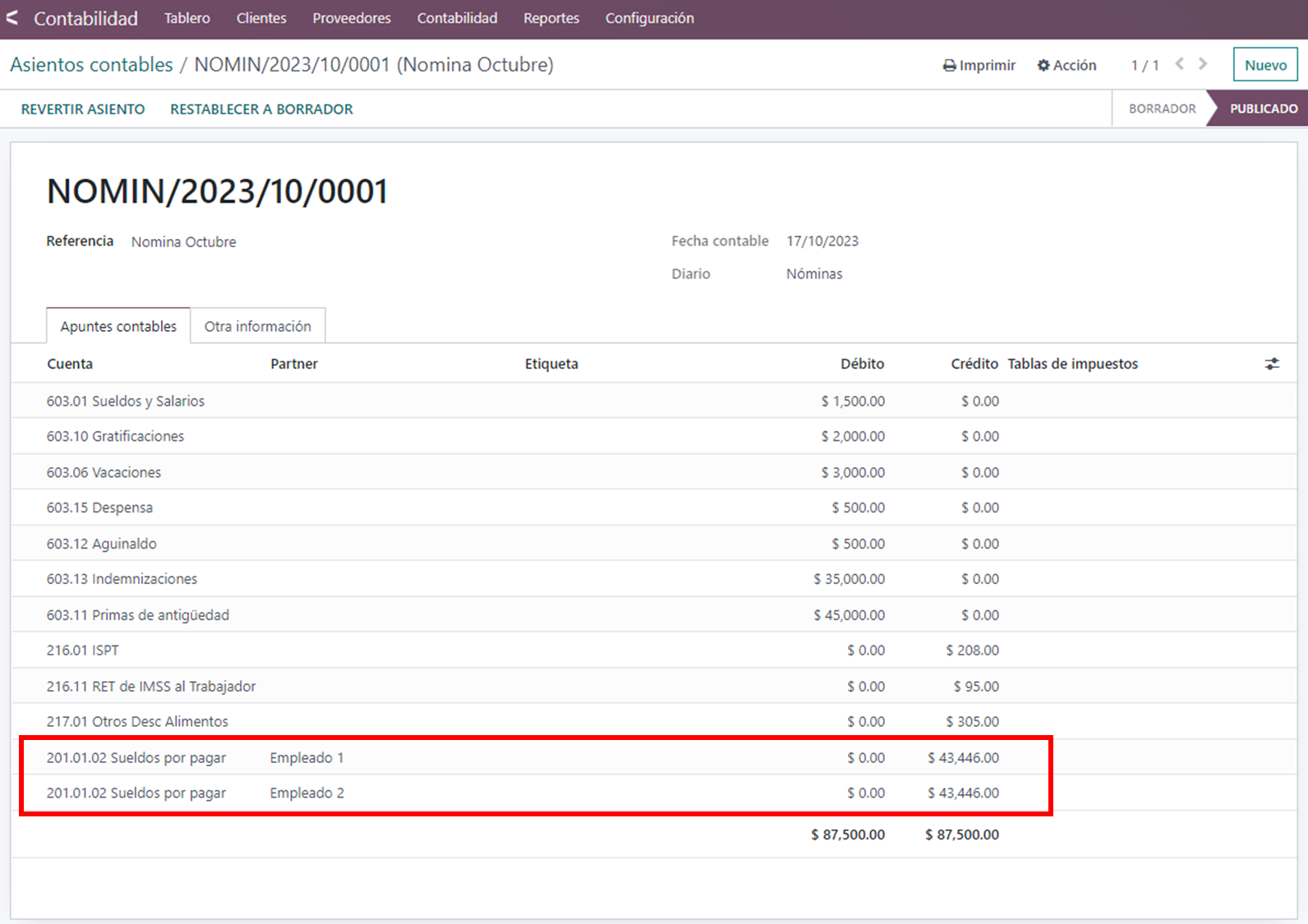Open column settings adjustment icon
This screenshot has height=924, width=1308.
pos(1272,364)
